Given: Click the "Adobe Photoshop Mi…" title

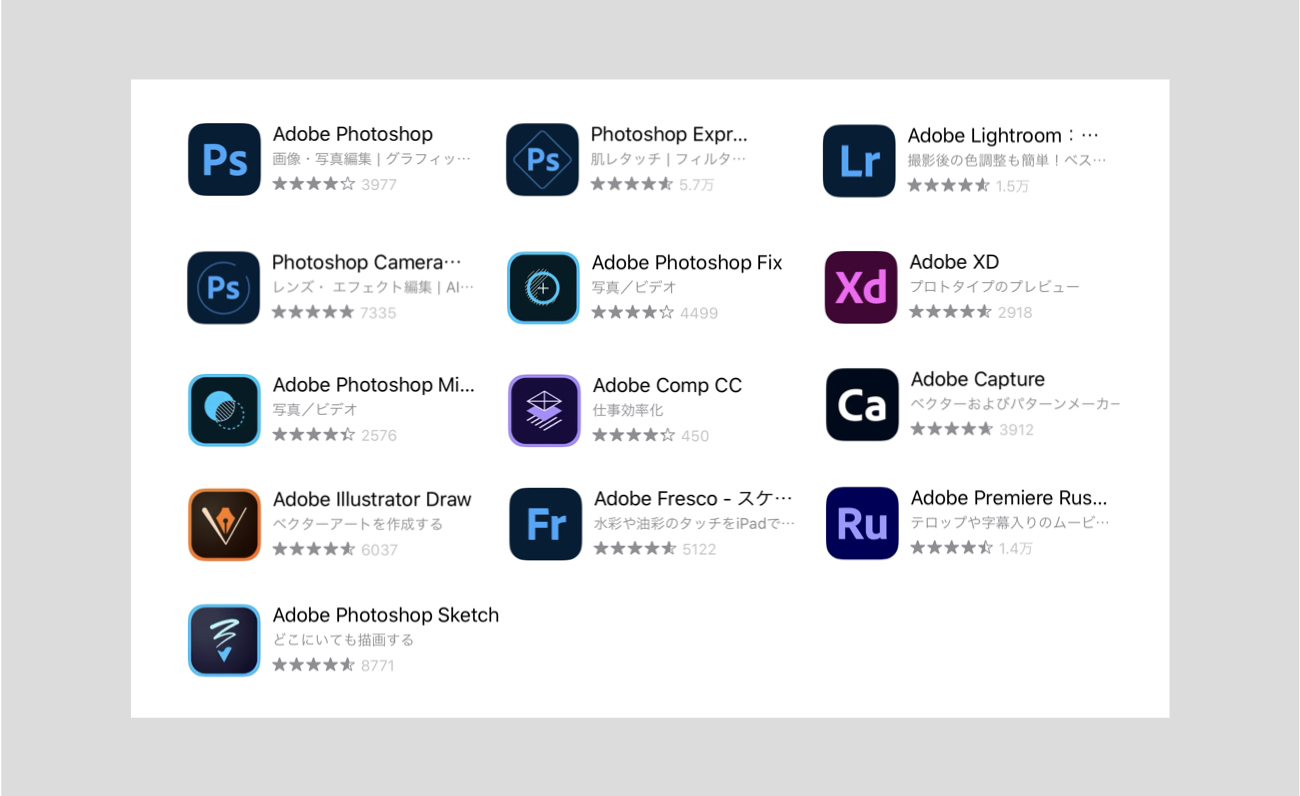Looking at the screenshot, I should coord(374,385).
